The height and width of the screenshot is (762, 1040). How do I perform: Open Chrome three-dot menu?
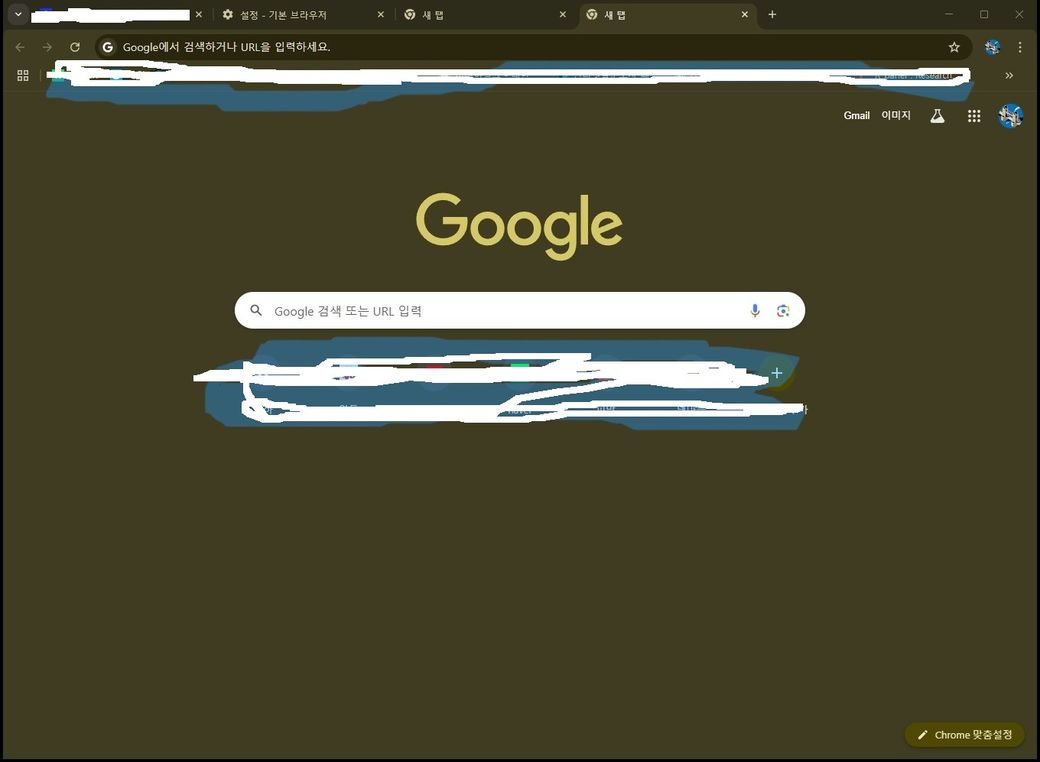coord(1020,47)
